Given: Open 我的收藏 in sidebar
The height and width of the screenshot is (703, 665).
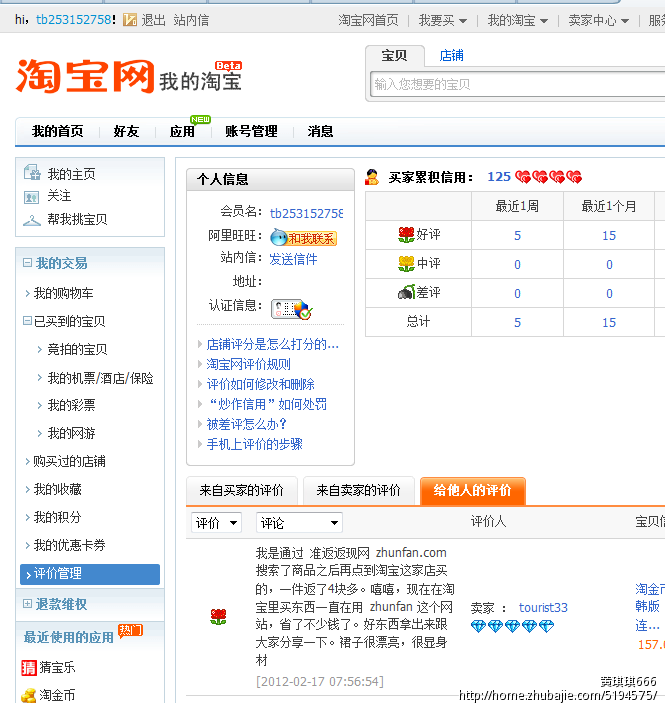Looking at the screenshot, I should pos(58,489).
